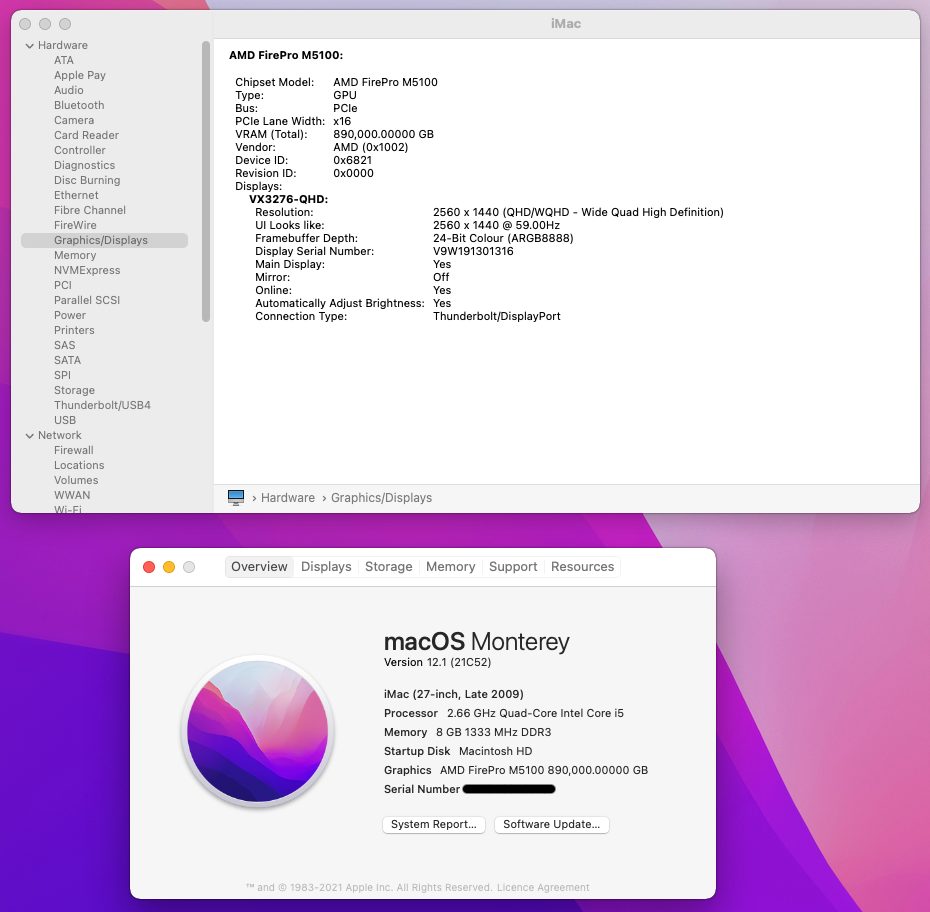Select Storage in System Information sidebar
Screen dimensions: 930x912
coord(75,390)
